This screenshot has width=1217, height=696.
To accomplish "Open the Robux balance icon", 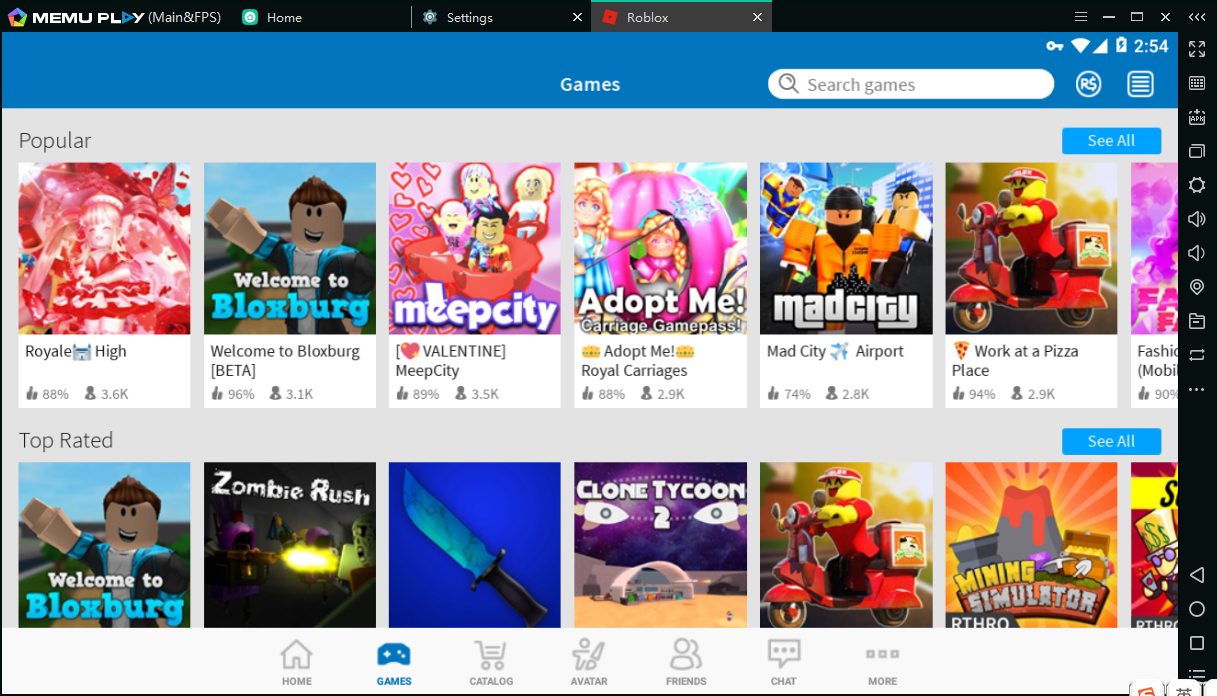I will coord(1089,84).
